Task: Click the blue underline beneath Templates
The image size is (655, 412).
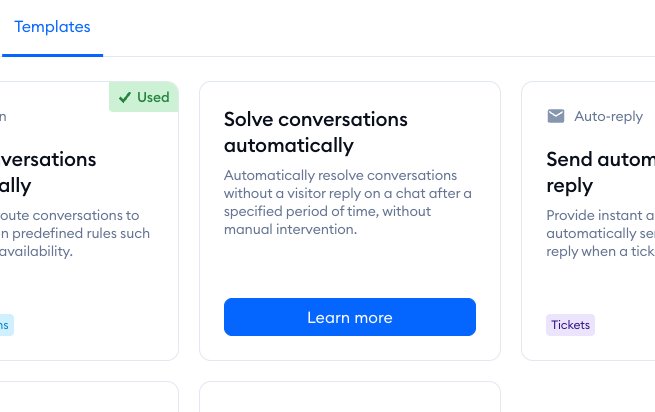Action: [52, 55]
